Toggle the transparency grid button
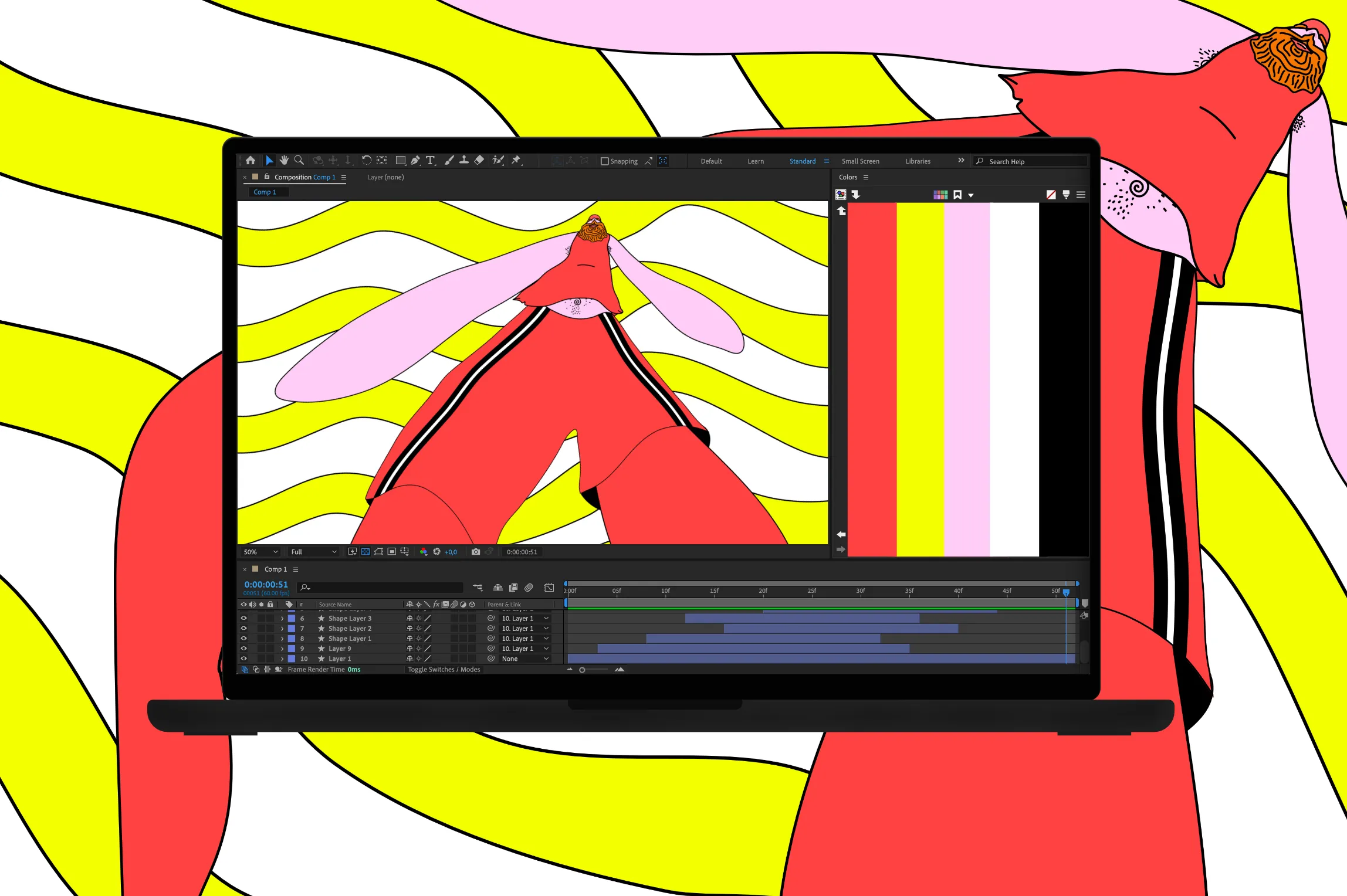The height and width of the screenshot is (896, 1347). coord(365,552)
